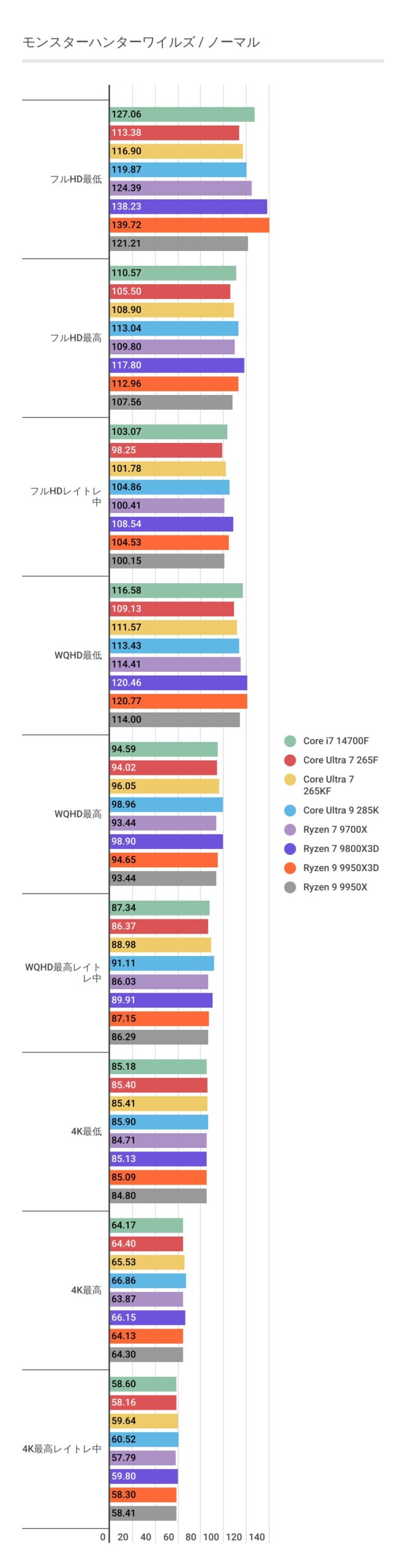Click the purple bar showing 138.23

tap(188, 206)
